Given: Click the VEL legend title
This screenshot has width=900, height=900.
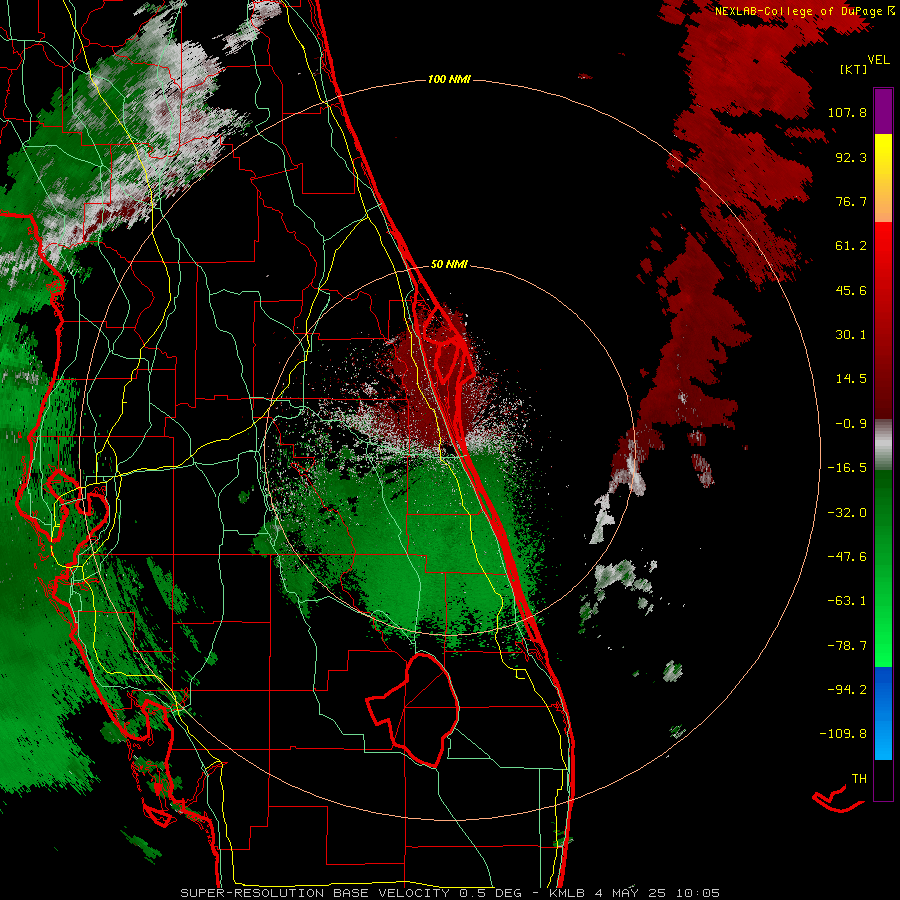Looking at the screenshot, I should pos(878,60).
